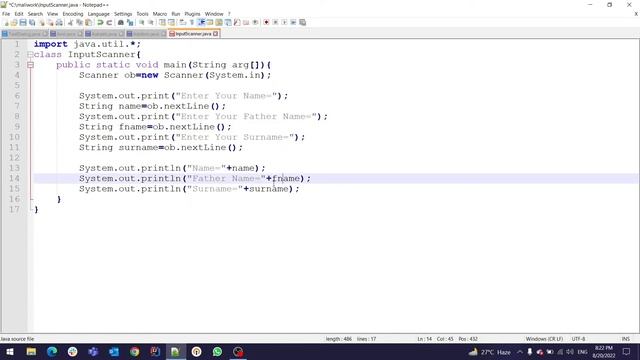Show hidden tray icons chevron
Screen dimensions: 640x360
tap(520, 352)
